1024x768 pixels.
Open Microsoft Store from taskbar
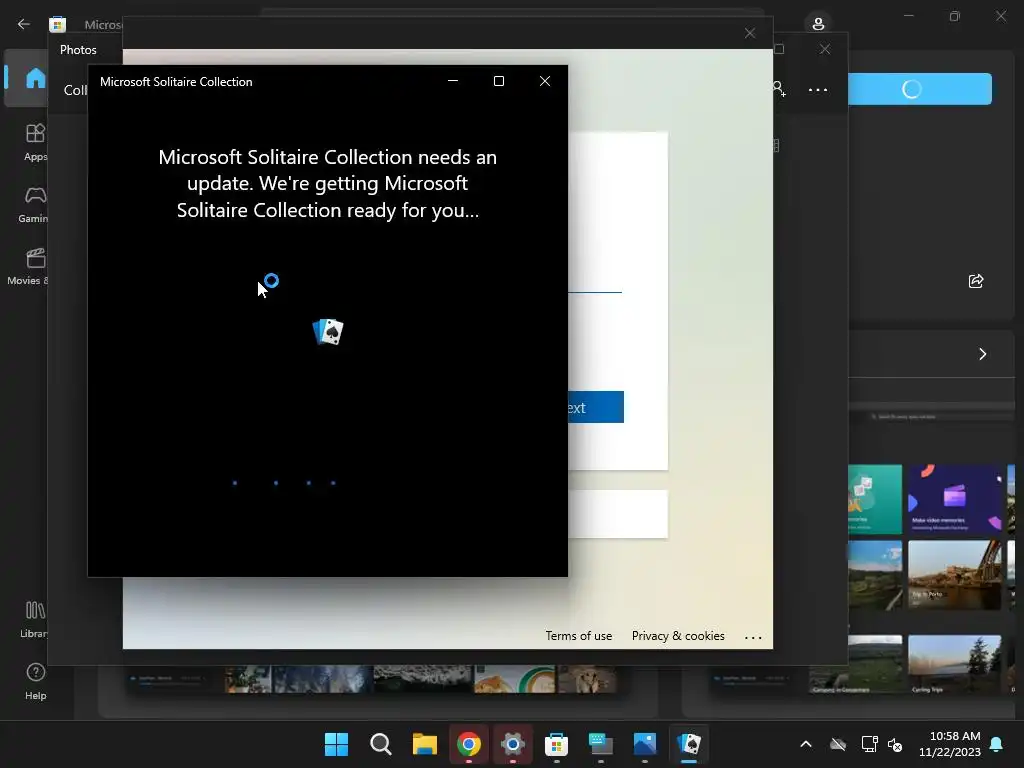pyautogui.click(x=556, y=744)
